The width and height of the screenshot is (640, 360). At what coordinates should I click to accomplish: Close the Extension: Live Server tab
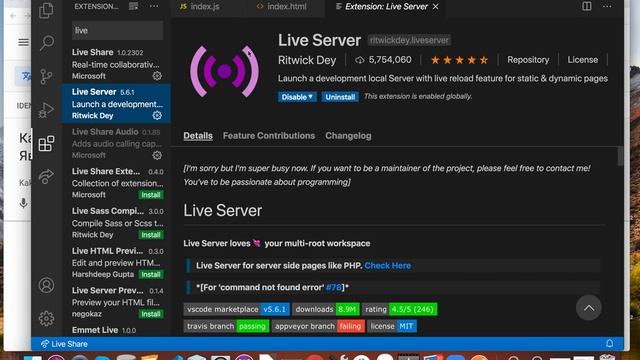pyautogui.click(x=436, y=7)
